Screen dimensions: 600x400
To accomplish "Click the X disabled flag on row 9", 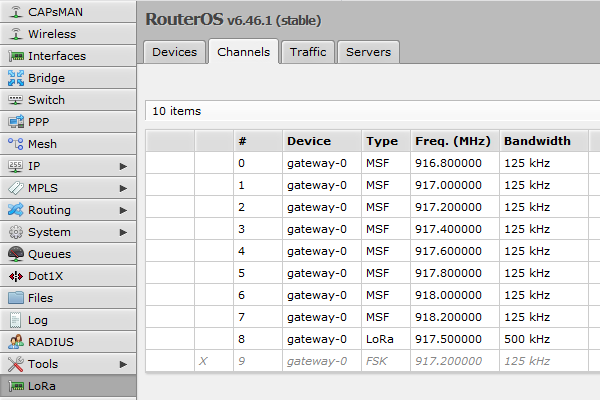I will [203, 361].
